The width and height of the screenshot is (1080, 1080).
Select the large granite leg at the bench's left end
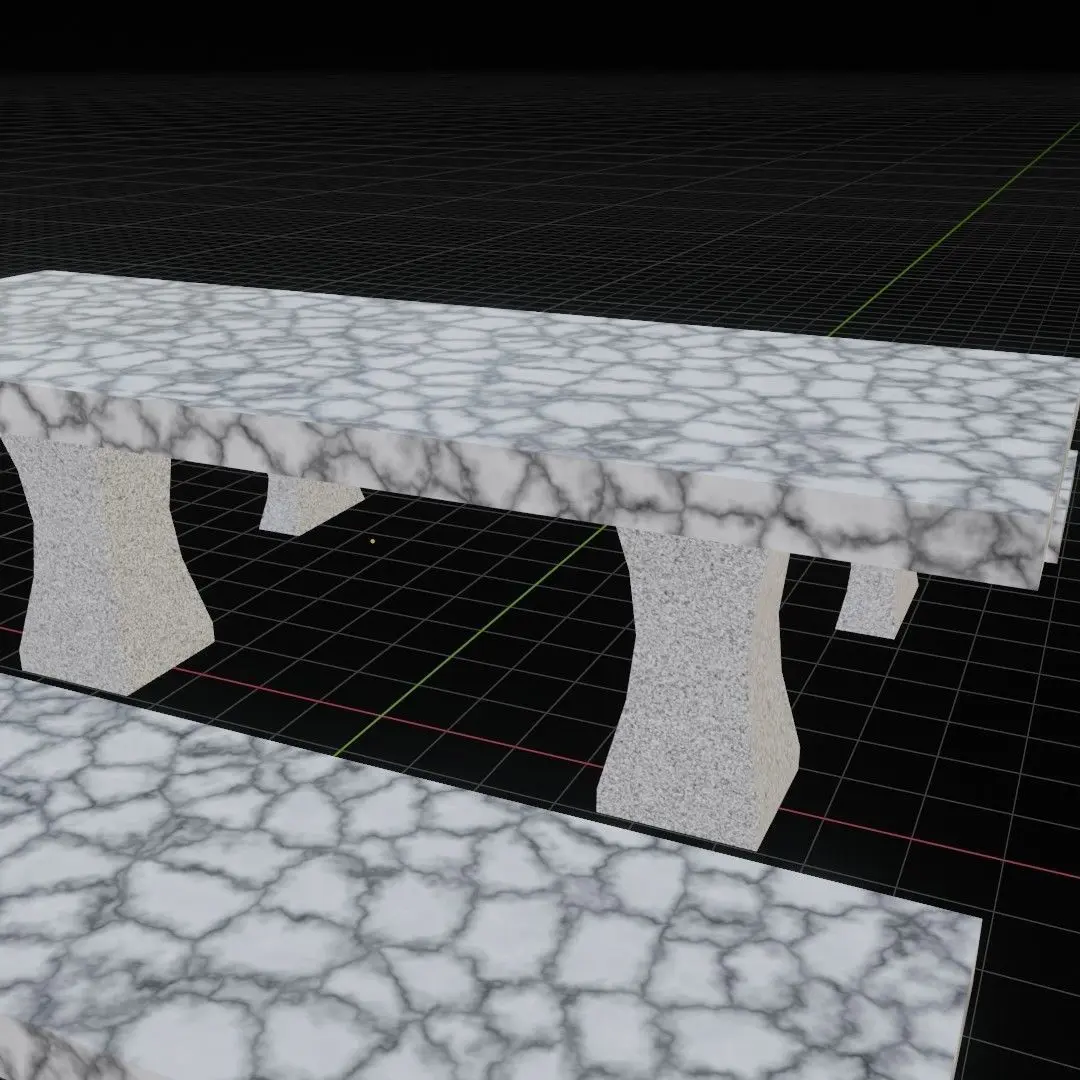110,565
